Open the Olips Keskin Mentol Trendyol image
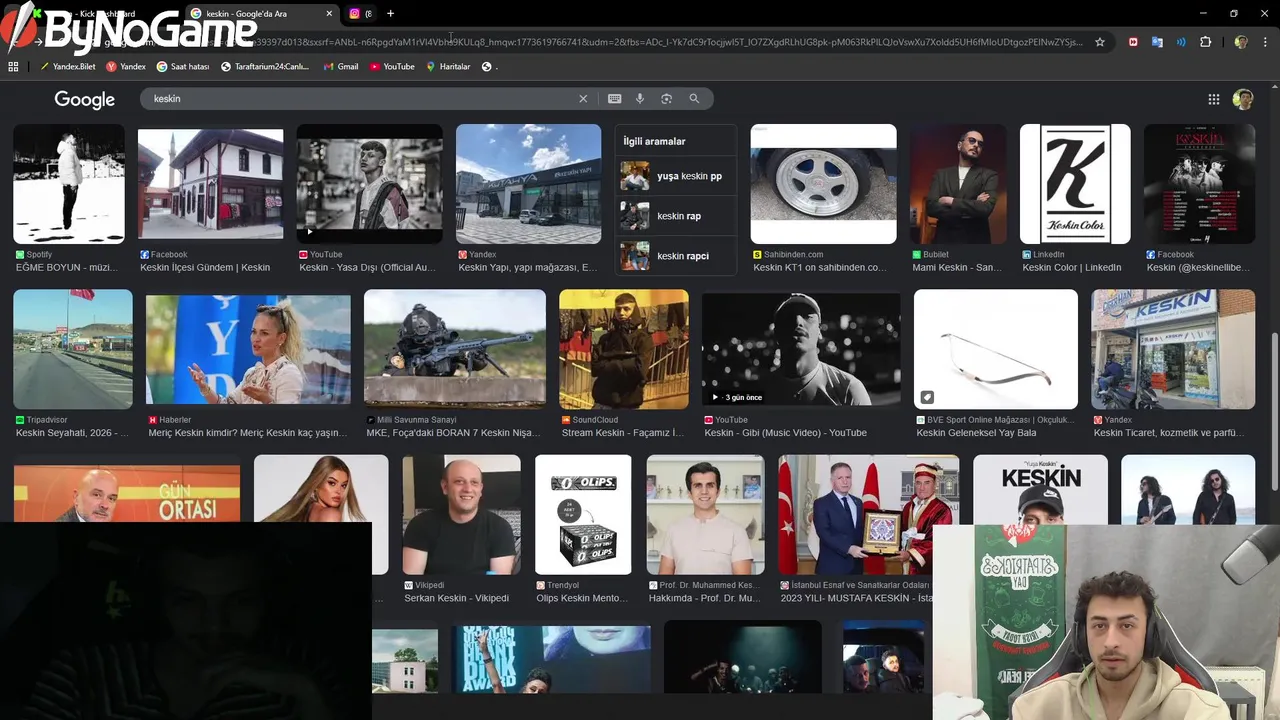This screenshot has height=720, width=1280. [583, 515]
